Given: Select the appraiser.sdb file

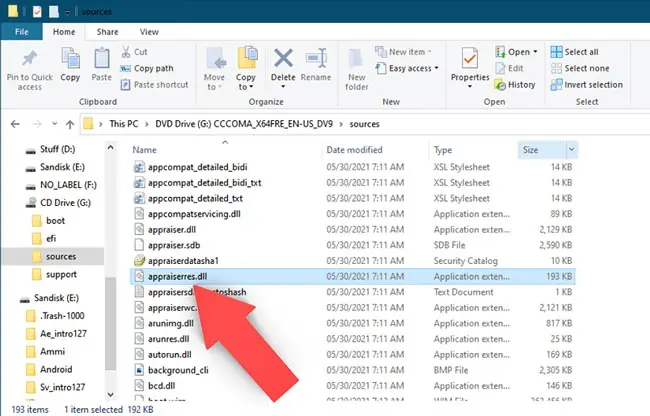Looking at the screenshot, I should [x=174, y=245].
